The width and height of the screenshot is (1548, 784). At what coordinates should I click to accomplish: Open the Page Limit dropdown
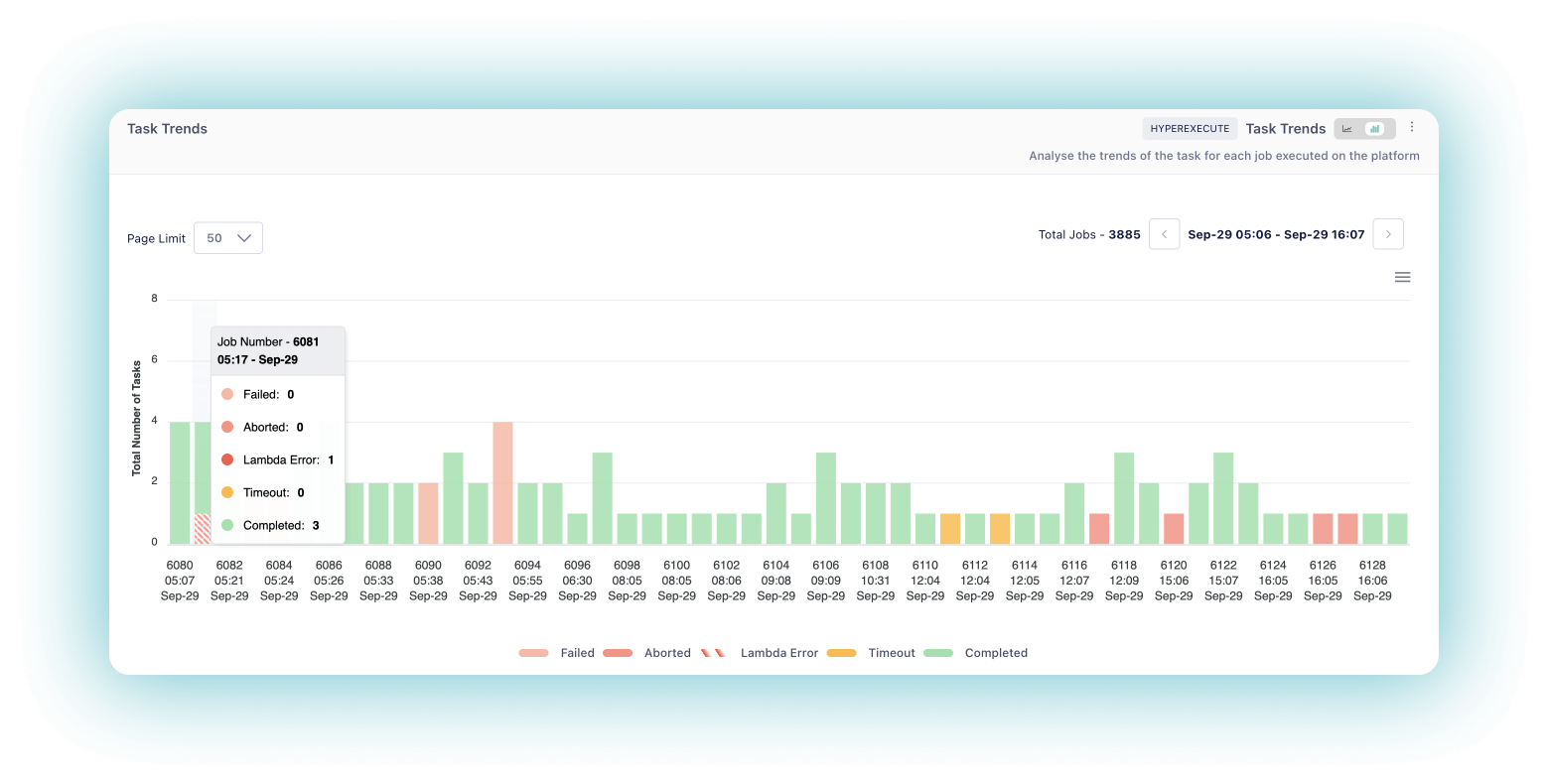(x=227, y=237)
